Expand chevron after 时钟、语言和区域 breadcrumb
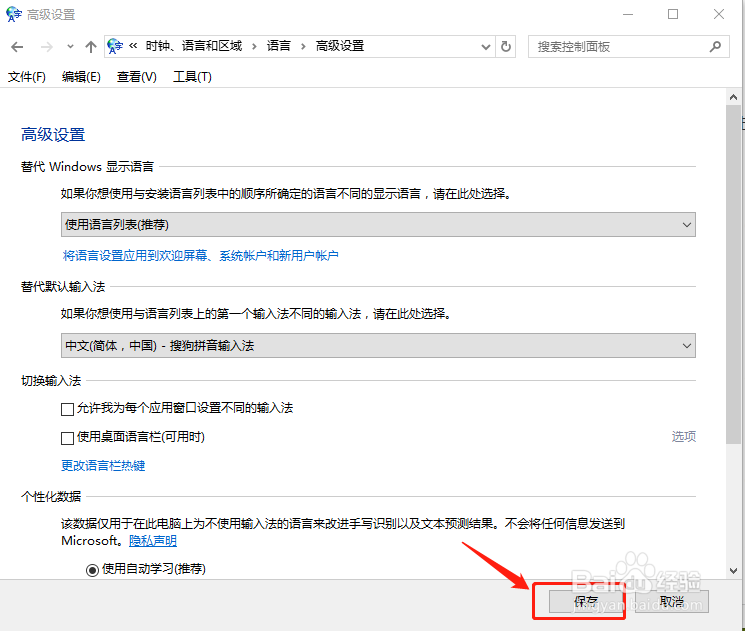The width and height of the screenshot is (745, 631). click(254, 47)
